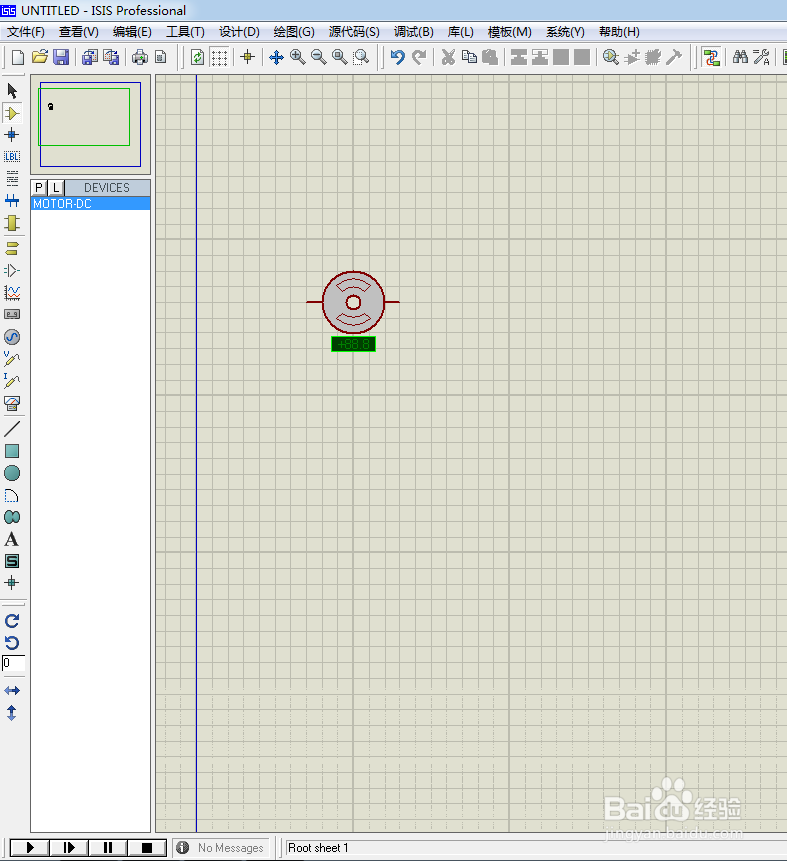
Task: Click the Zoom Out magnifier
Action: (319, 57)
